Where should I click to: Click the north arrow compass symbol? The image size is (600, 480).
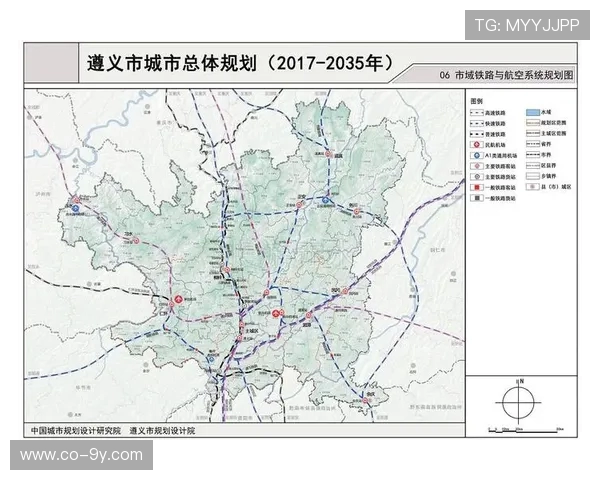pos(518,402)
